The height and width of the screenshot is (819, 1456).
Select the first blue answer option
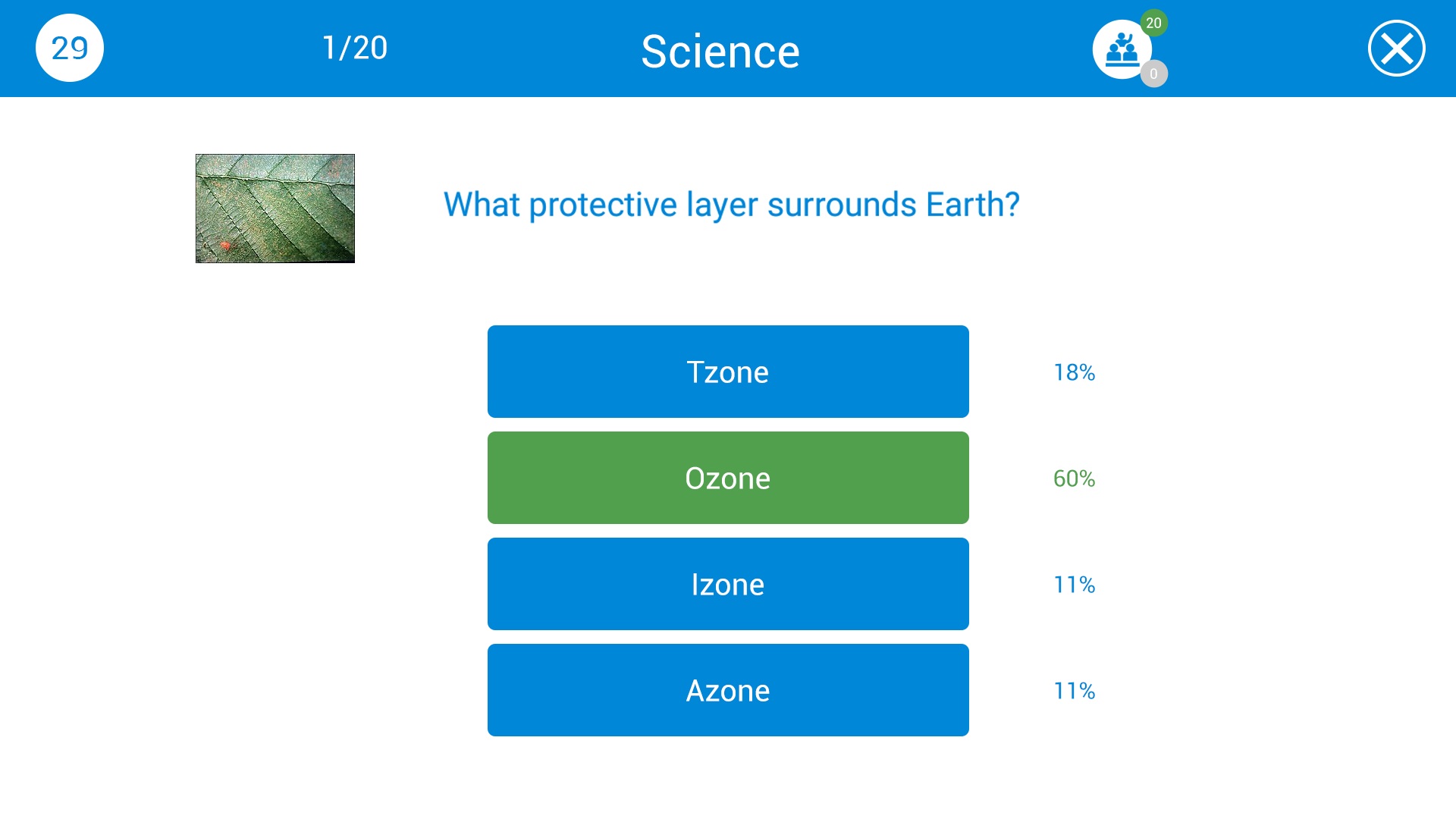point(728,372)
